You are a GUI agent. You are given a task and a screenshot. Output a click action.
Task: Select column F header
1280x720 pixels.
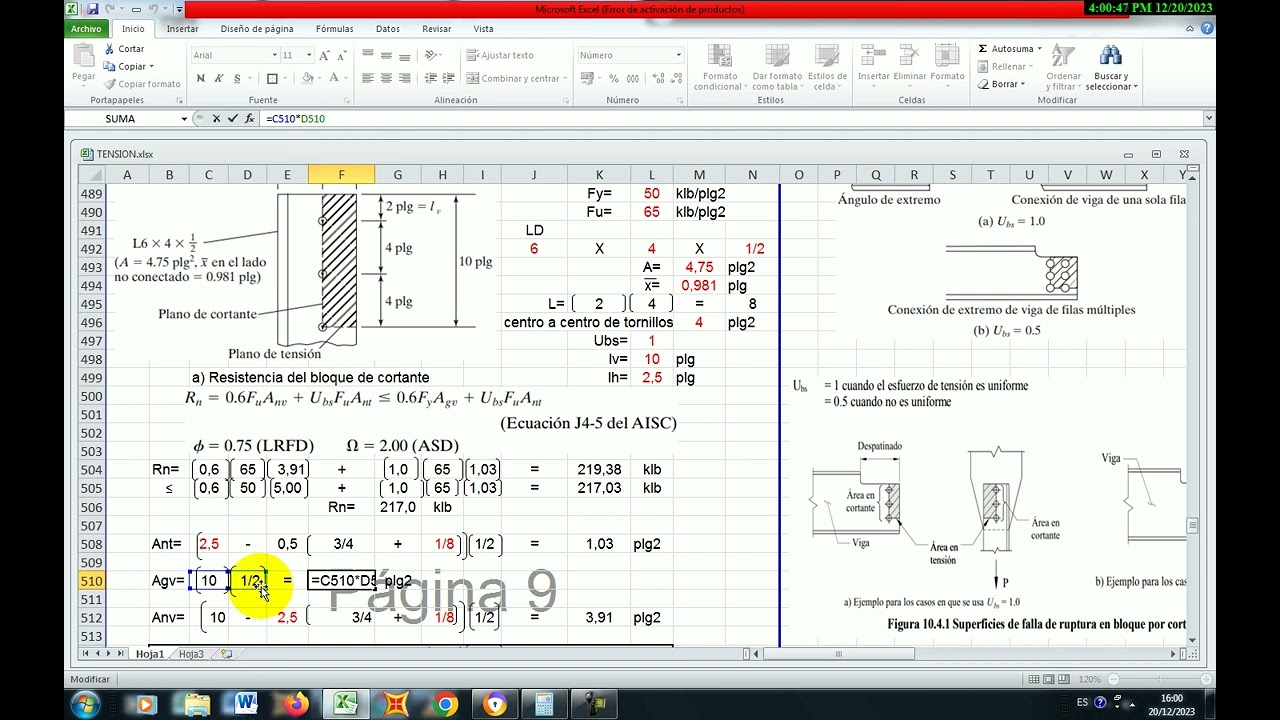tap(341, 175)
